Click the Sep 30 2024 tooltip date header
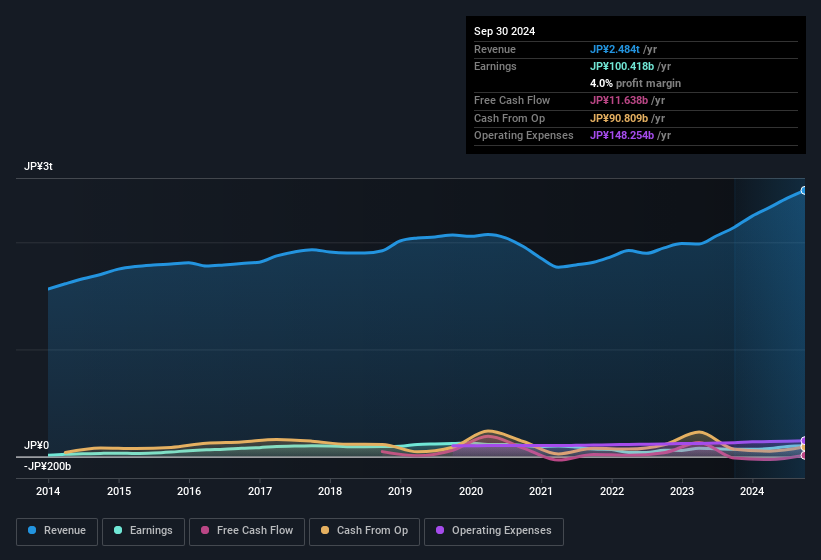 (505, 31)
